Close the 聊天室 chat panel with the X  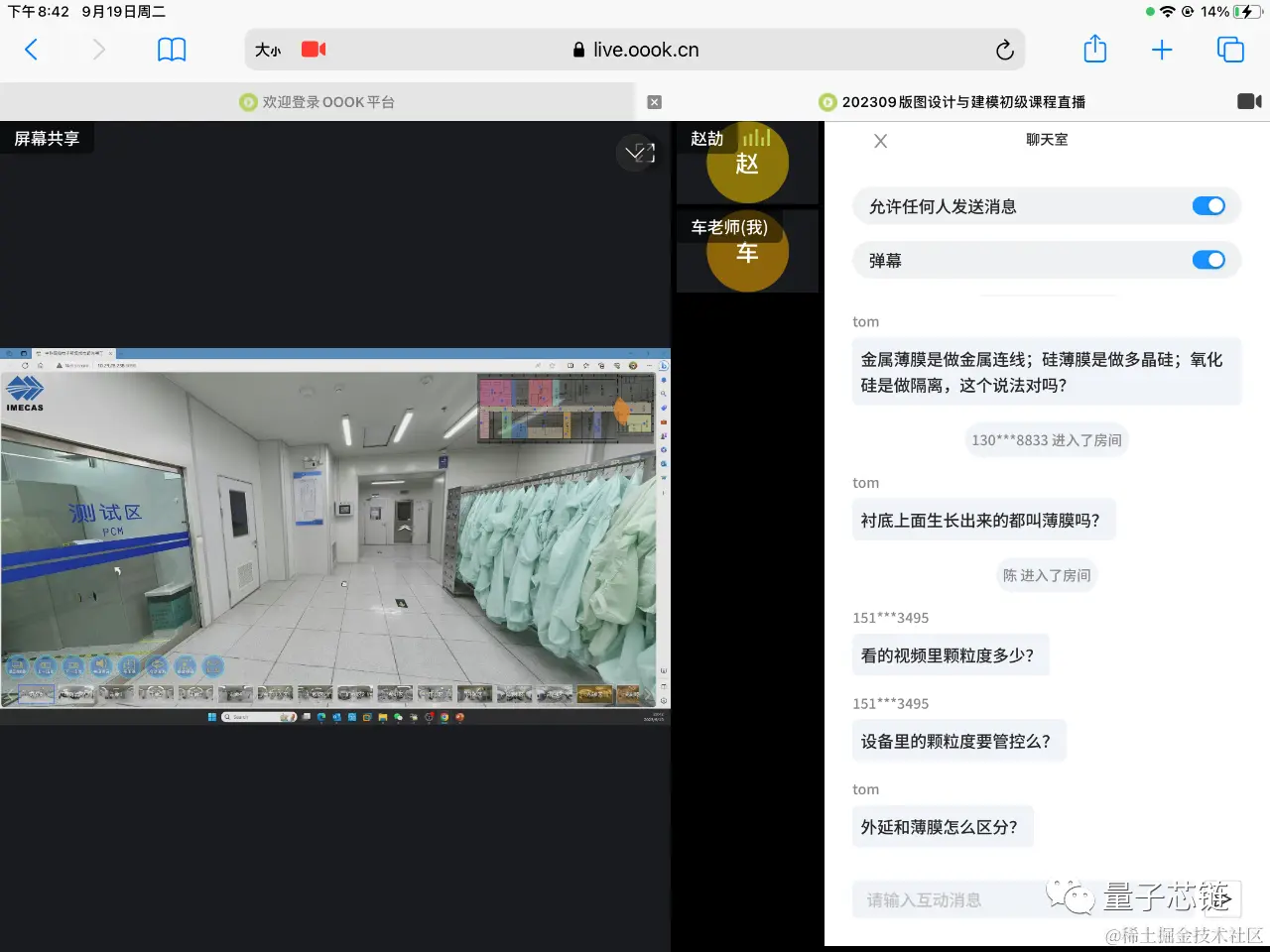tap(879, 140)
